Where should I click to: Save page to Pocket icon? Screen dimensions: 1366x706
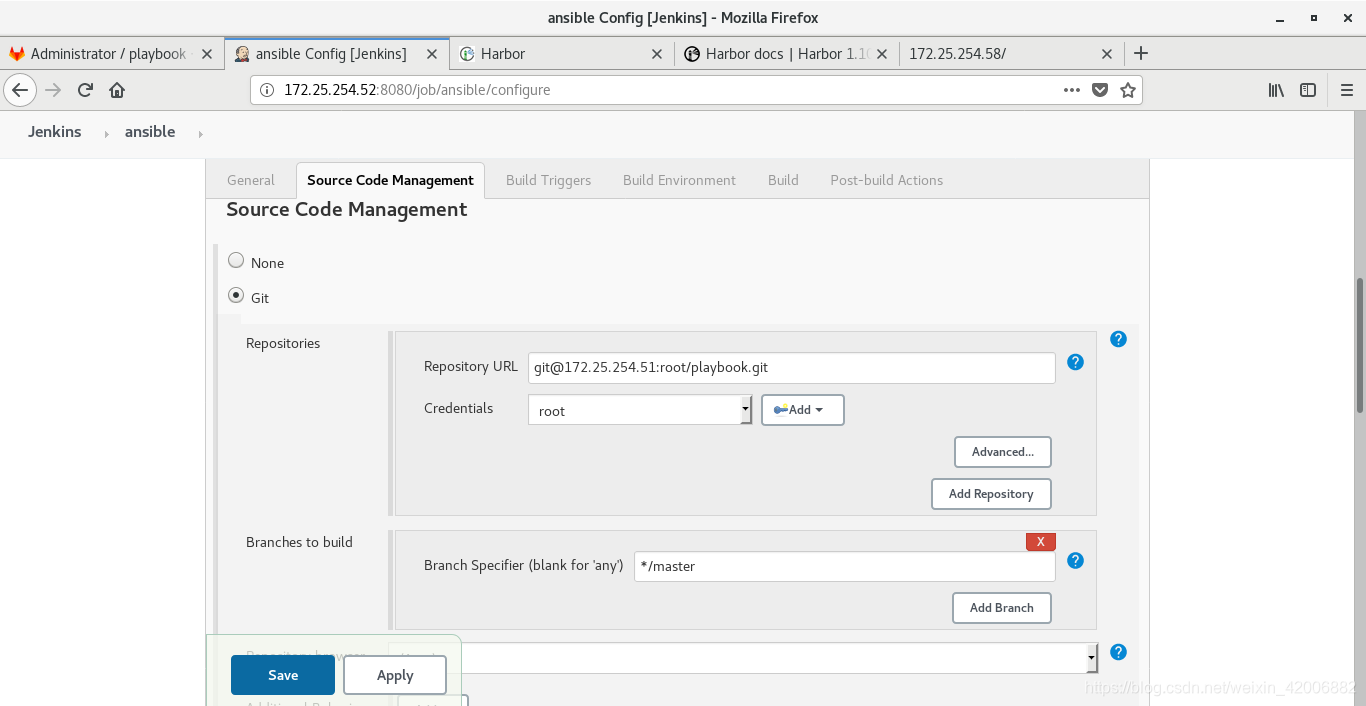pyautogui.click(x=1100, y=90)
